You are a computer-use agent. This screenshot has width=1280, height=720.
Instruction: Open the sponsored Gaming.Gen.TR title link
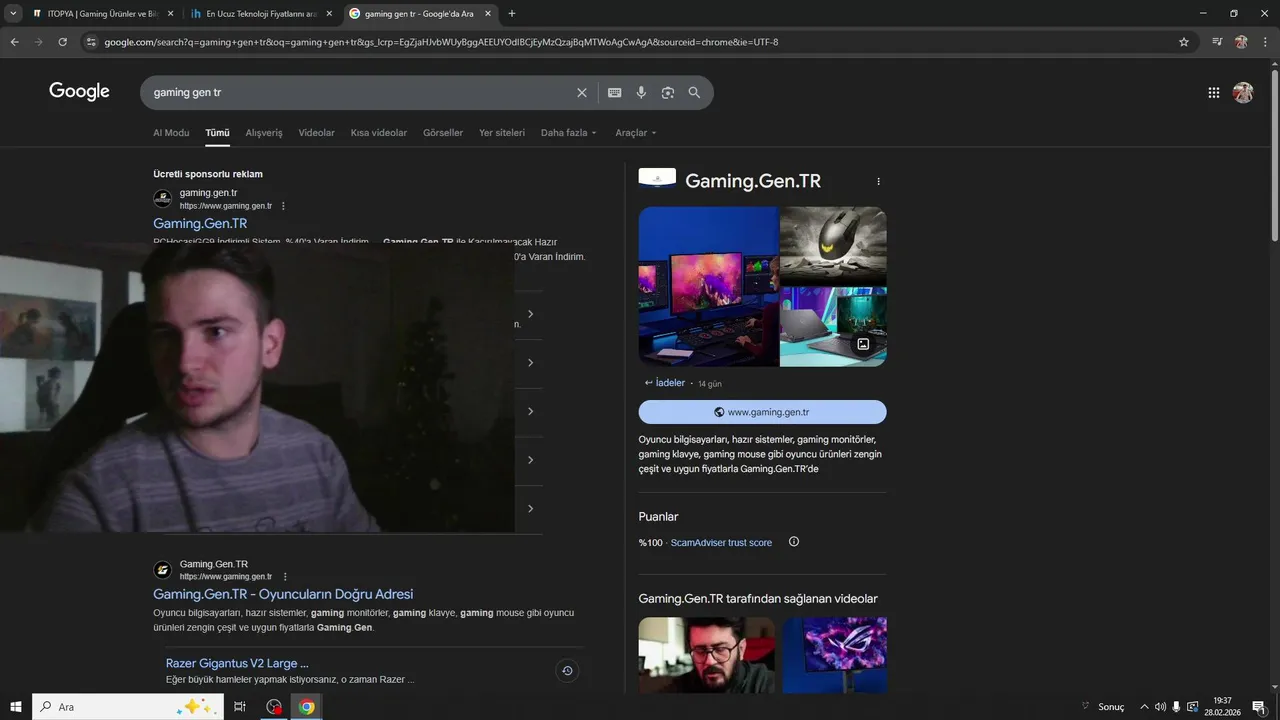tap(200, 224)
